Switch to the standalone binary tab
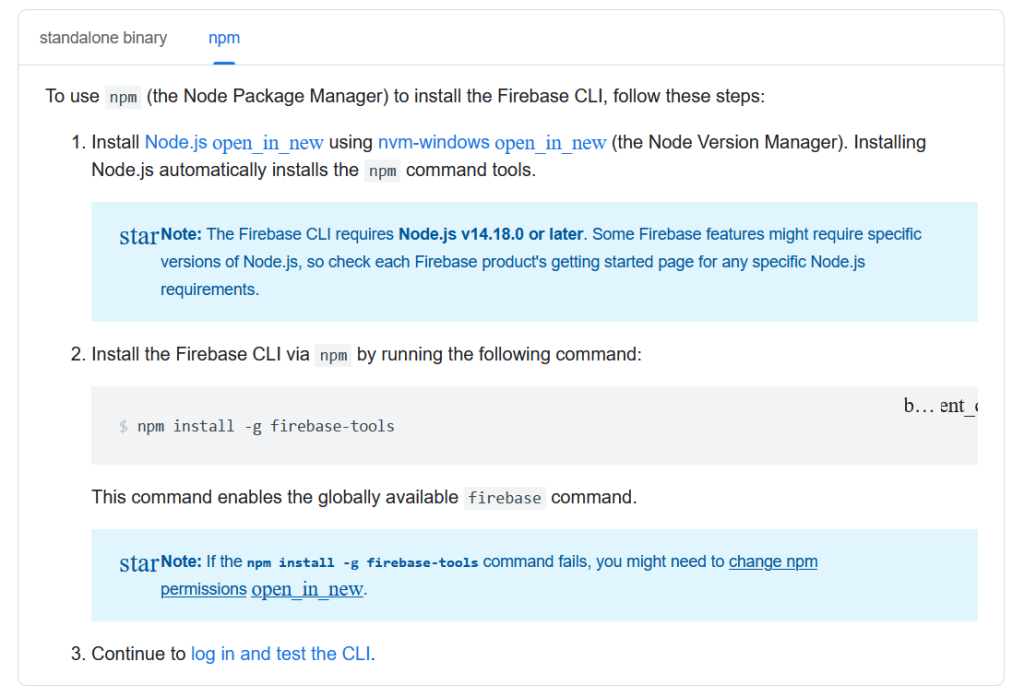Image resolution: width=1024 pixels, height=697 pixels. 103,37
